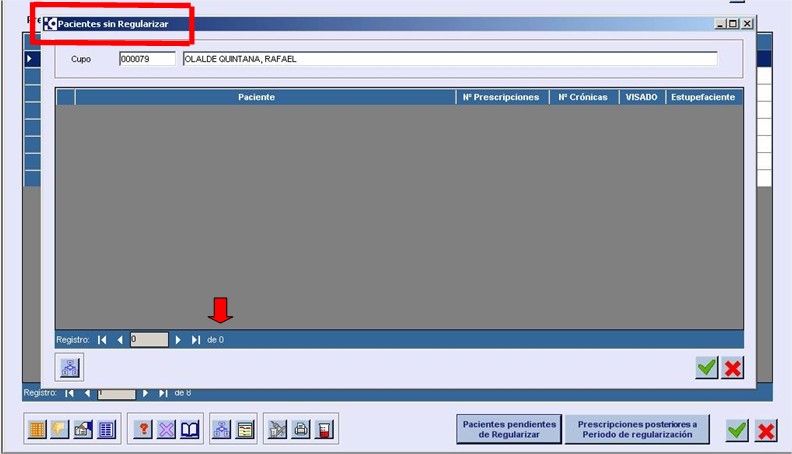792x454 pixels.
Task: Click the red beaker icon in bottom toolbar
Action: coord(323,429)
